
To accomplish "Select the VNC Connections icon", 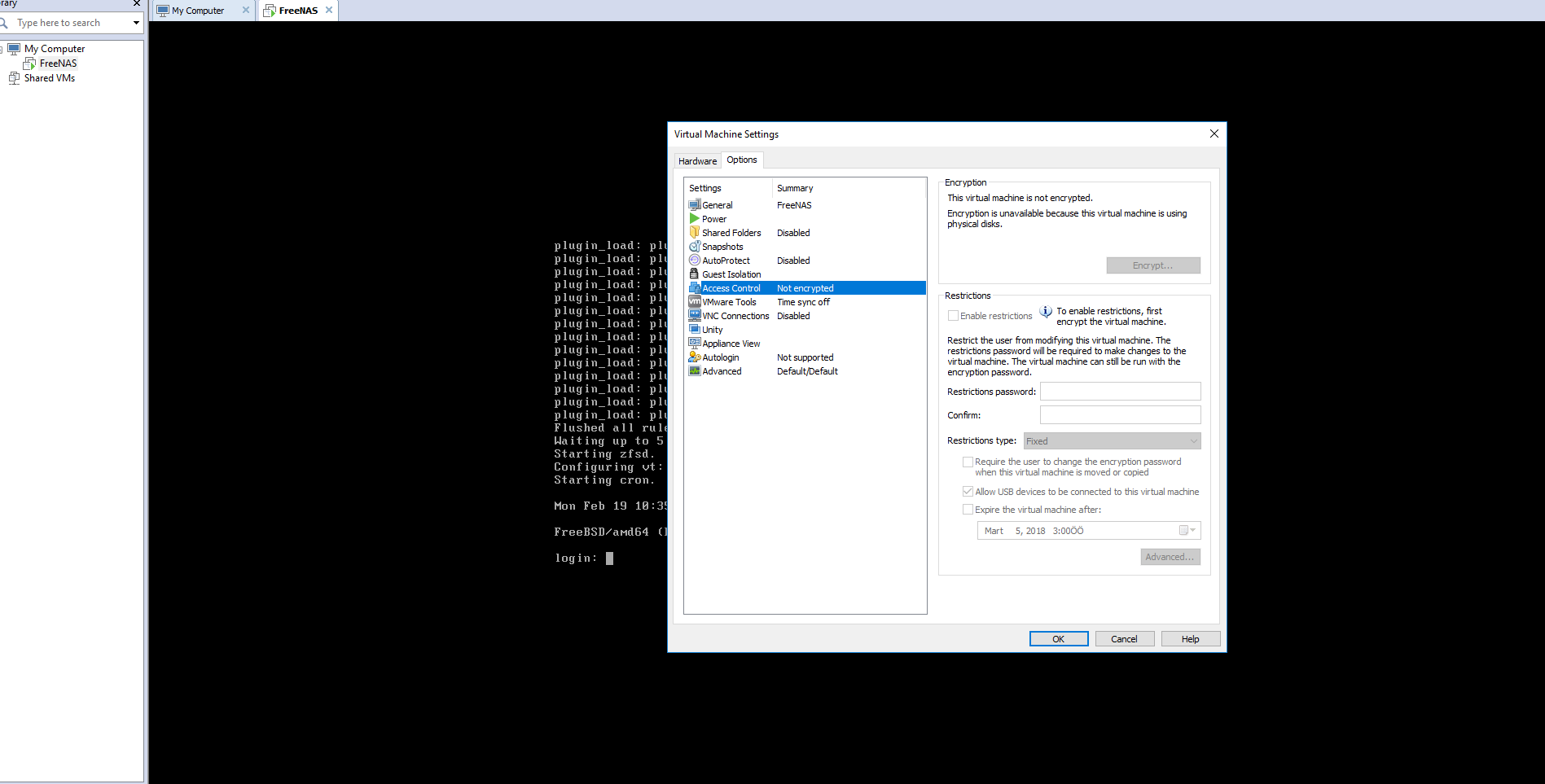I will click(695, 316).
